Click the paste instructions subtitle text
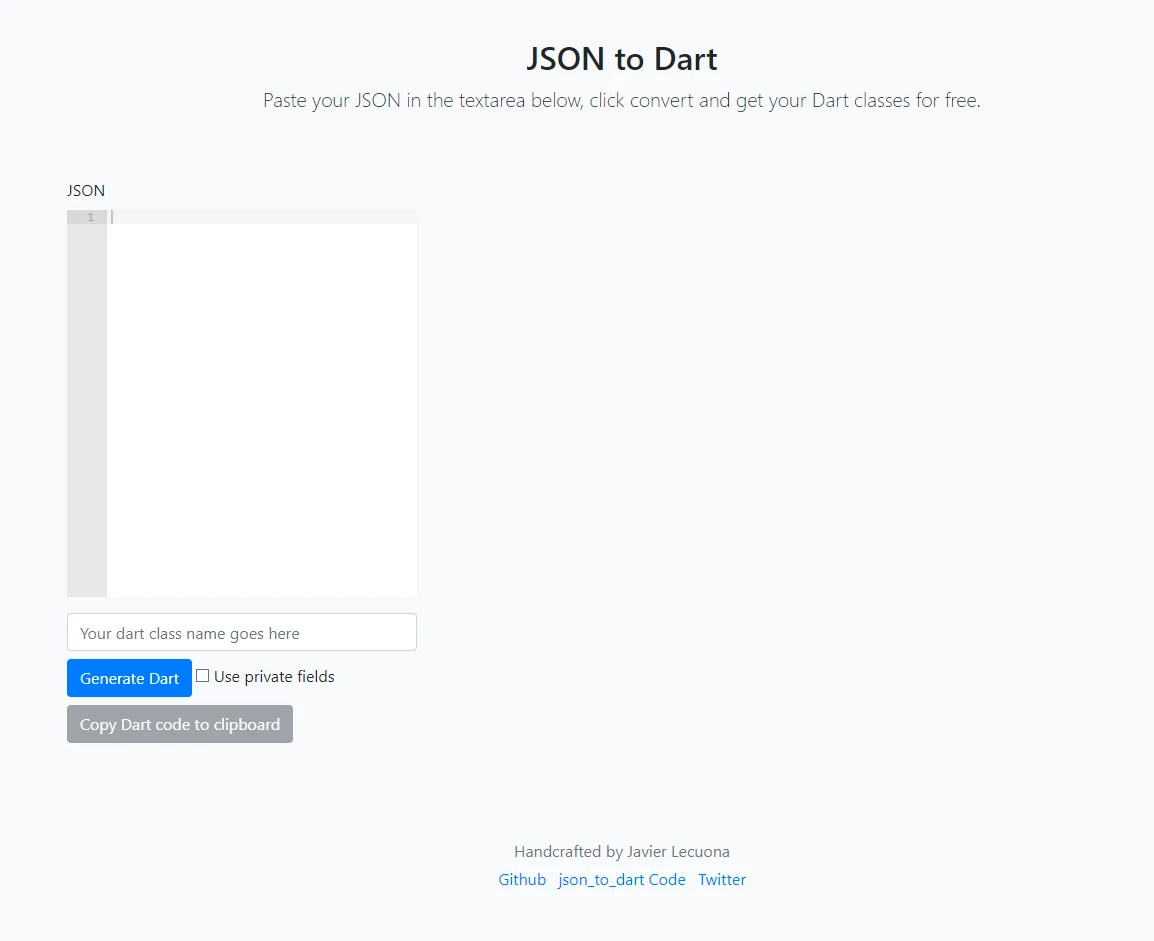The image size is (1154, 941). coord(621,100)
